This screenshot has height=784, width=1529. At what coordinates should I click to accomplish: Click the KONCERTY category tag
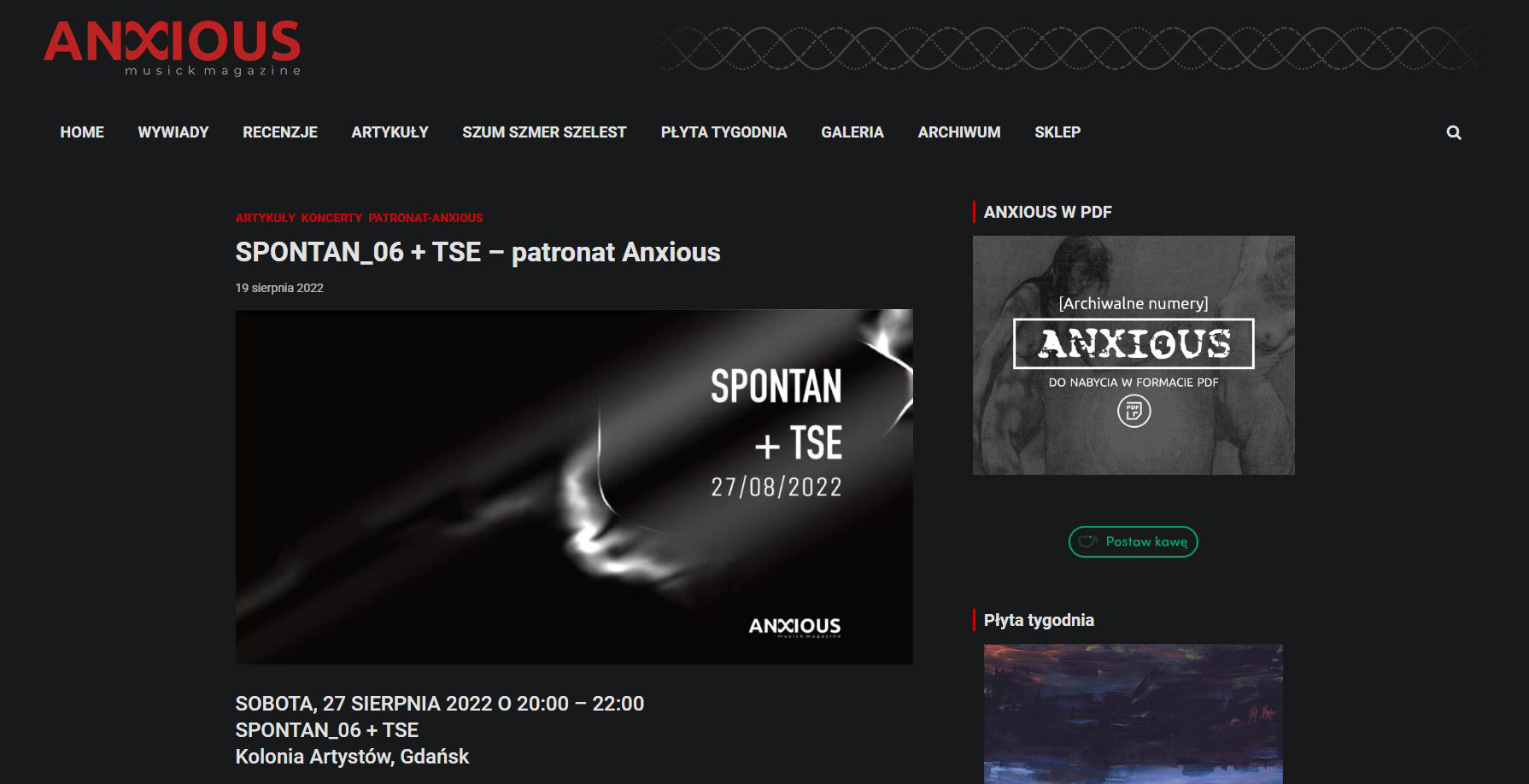(331, 218)
